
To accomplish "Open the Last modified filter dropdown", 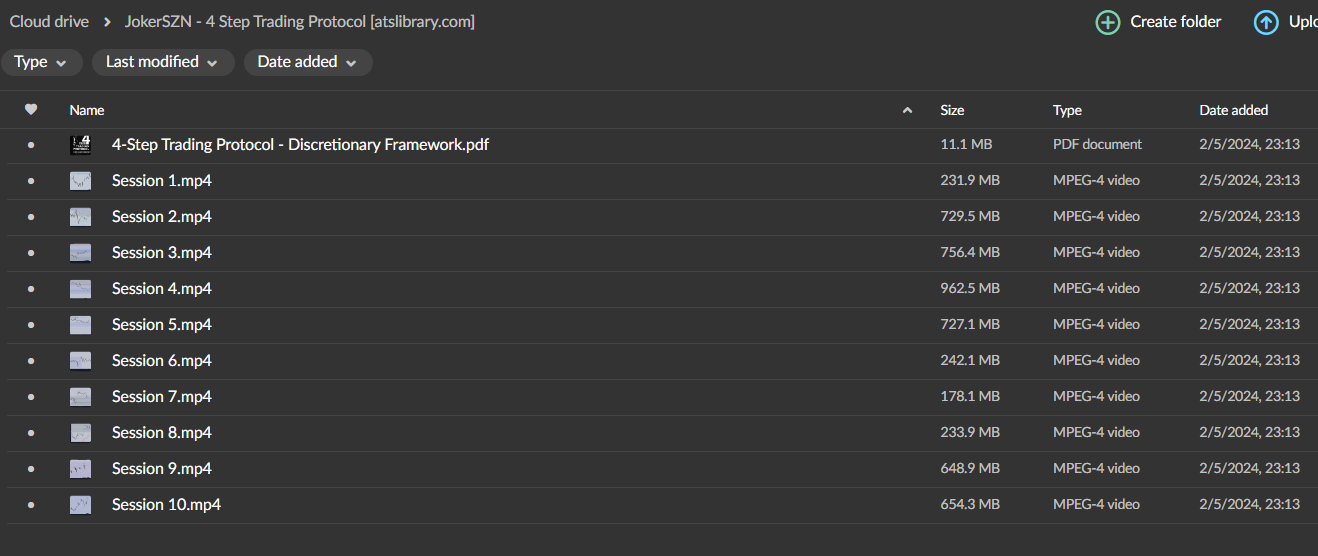I will pyautogui.click(x=162, y=62).
